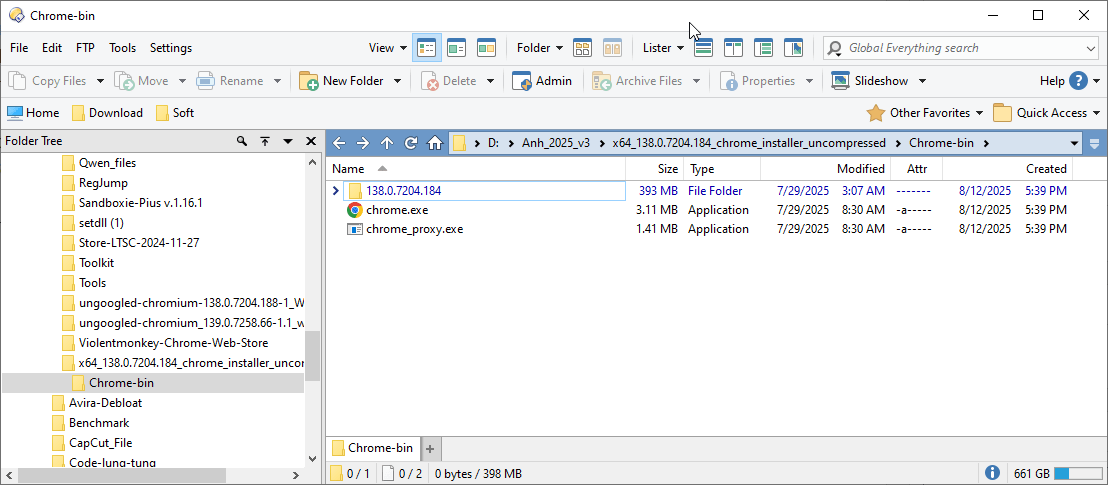
Task: Open the Folder dropdown menu
Action: tap(540, 48)
